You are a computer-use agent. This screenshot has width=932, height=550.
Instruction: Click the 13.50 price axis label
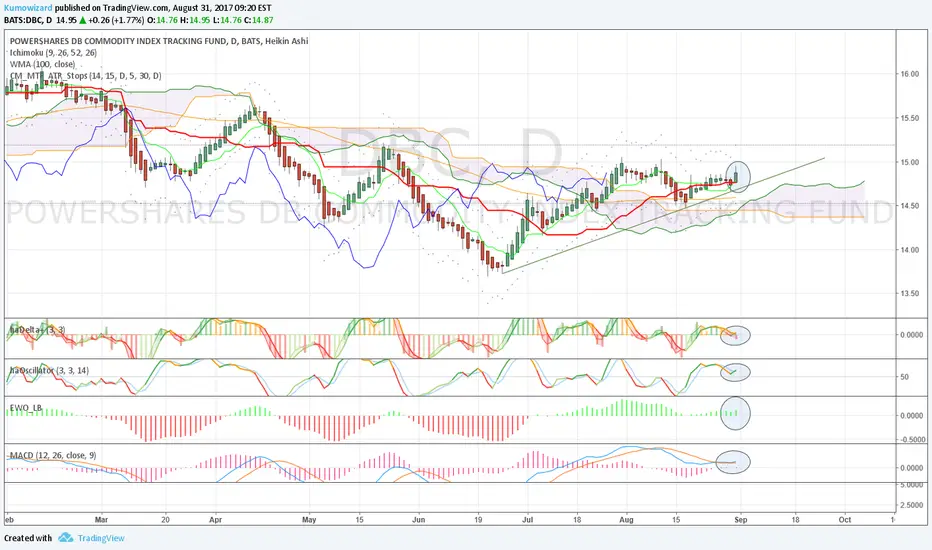[909, 294]
